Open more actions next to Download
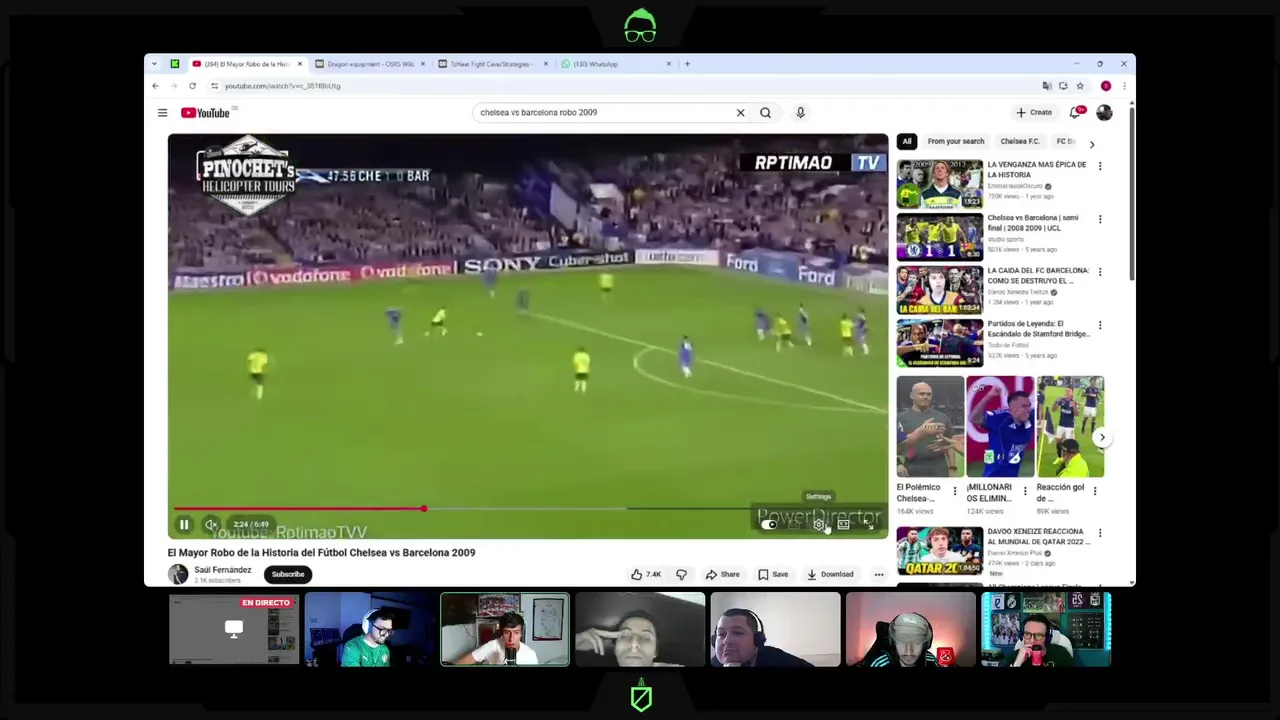Viewport: 1280px width, 720px height. [x=879, y=574]
